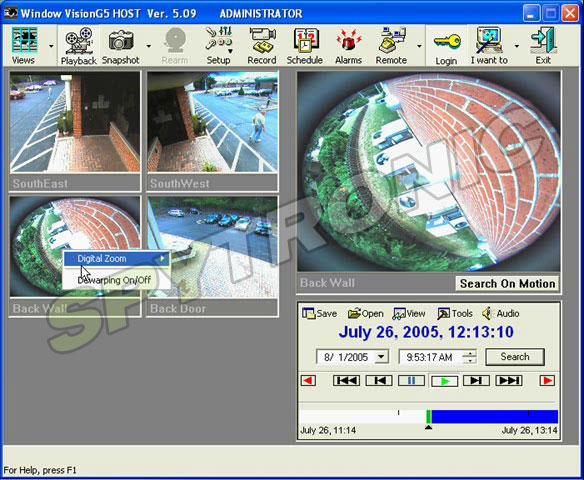584x480 pixels.
Task: Open Playback mode from the toolbar
Action: point(78,46)
